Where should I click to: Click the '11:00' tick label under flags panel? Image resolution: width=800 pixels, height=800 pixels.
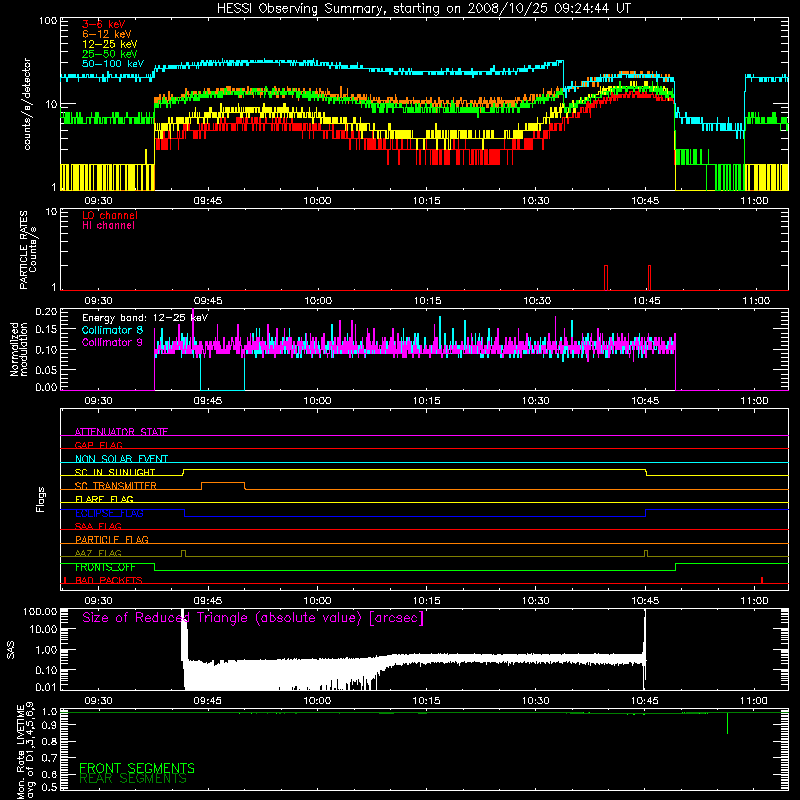tap(754, 601)
